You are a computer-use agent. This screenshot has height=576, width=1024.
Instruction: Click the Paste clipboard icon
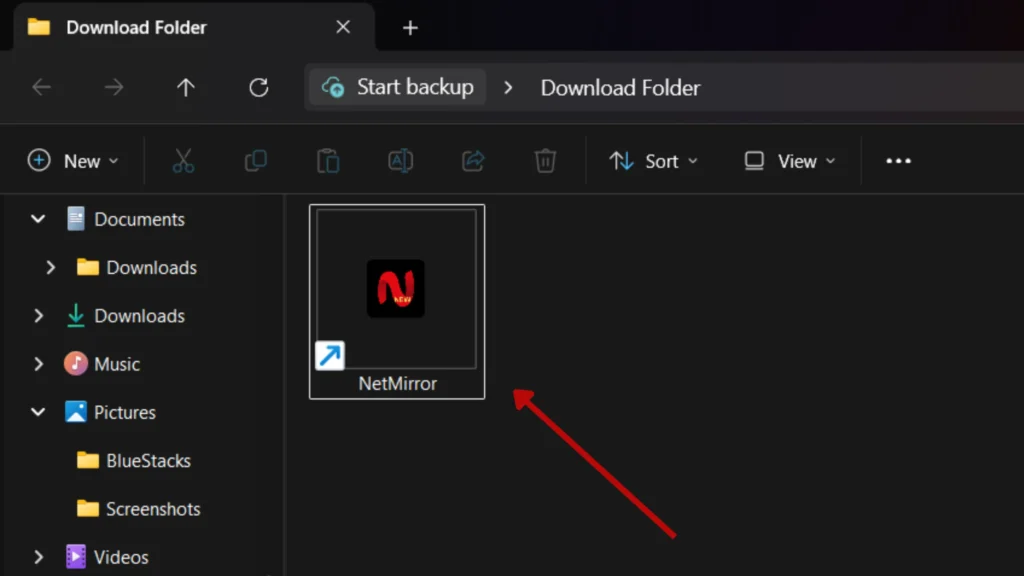[328, 161]
